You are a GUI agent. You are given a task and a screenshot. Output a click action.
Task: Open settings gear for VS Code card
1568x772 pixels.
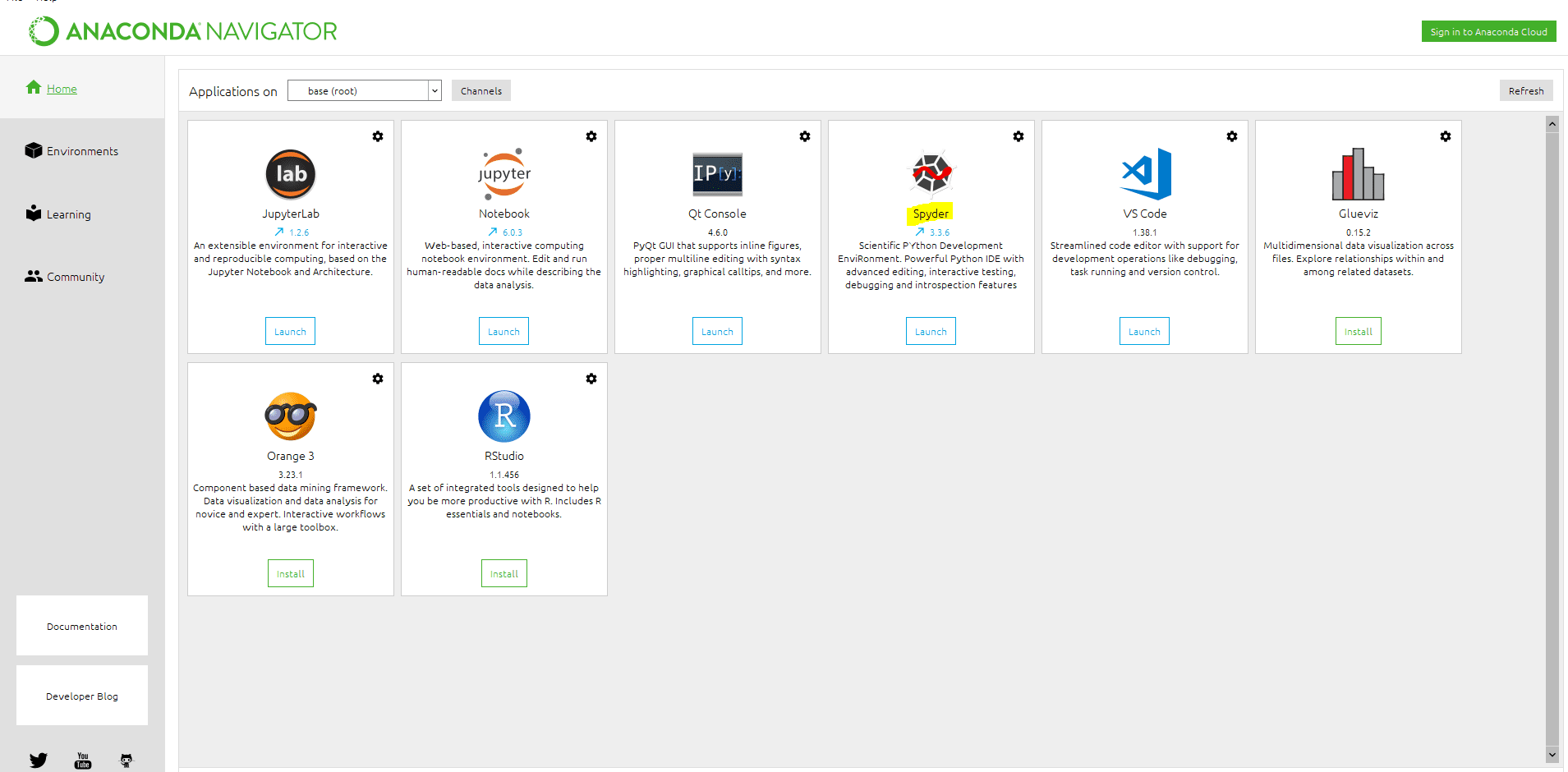coord(1232,136)
